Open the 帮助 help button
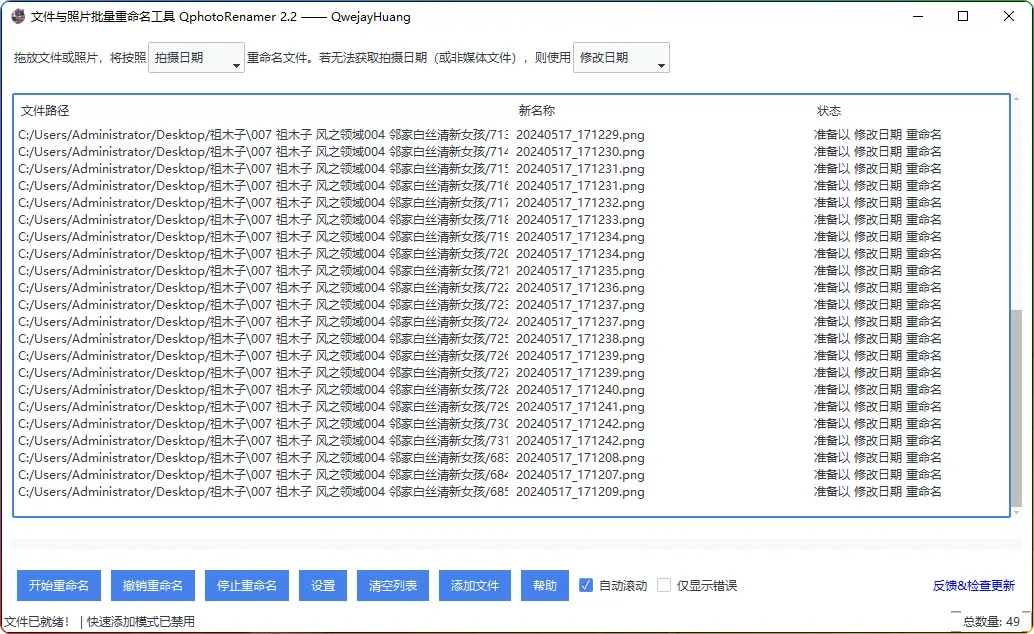 pyautogui.click(x=545, y=586)
